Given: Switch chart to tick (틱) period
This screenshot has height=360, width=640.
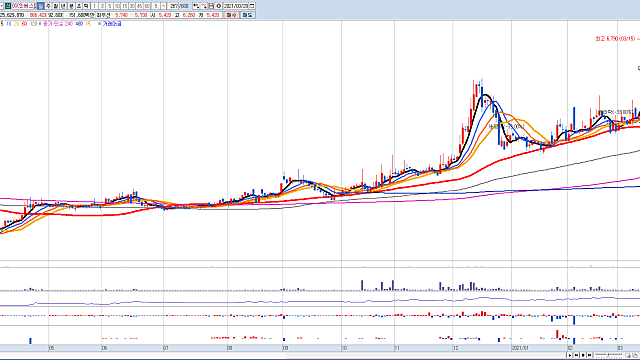Looking at the screenshot, I should (x=87, y=6).
